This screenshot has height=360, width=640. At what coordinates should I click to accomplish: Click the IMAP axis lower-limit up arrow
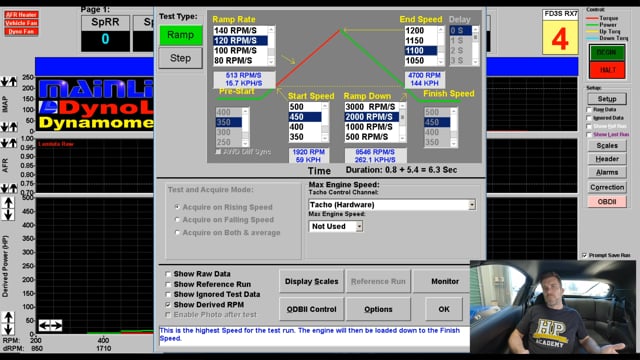coord(13,127)
